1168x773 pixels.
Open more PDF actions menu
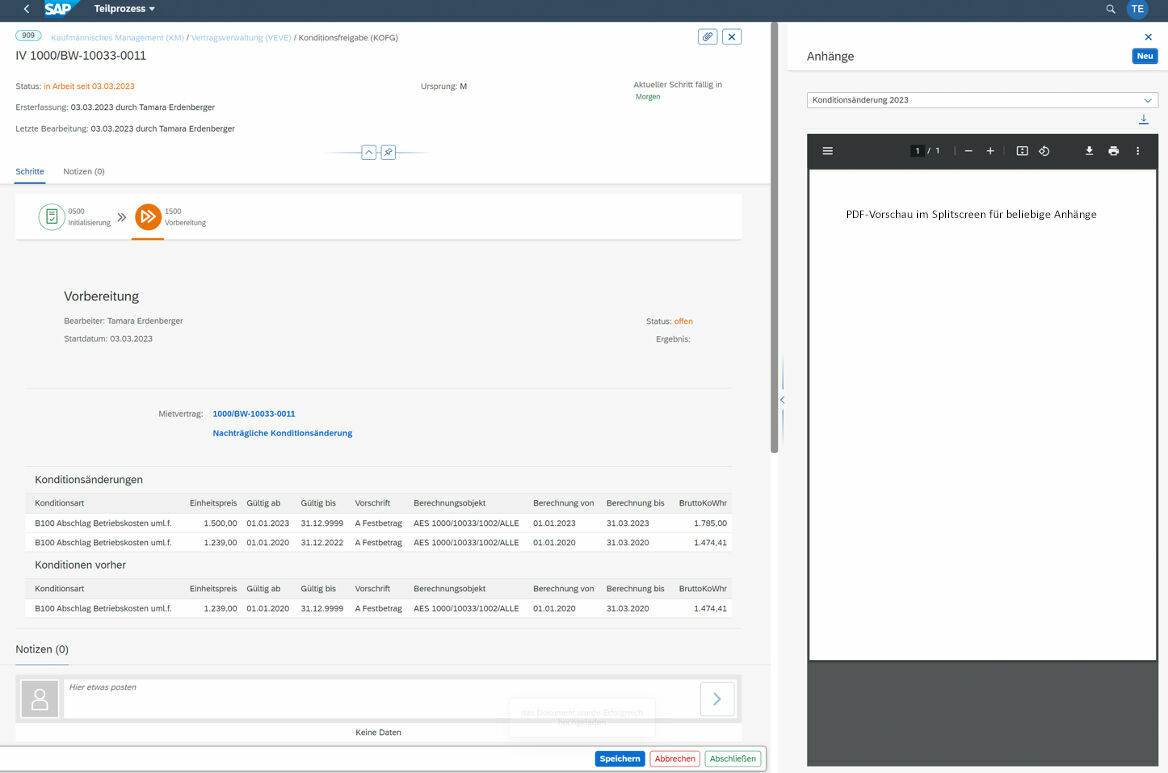[x=1137, y=151]
